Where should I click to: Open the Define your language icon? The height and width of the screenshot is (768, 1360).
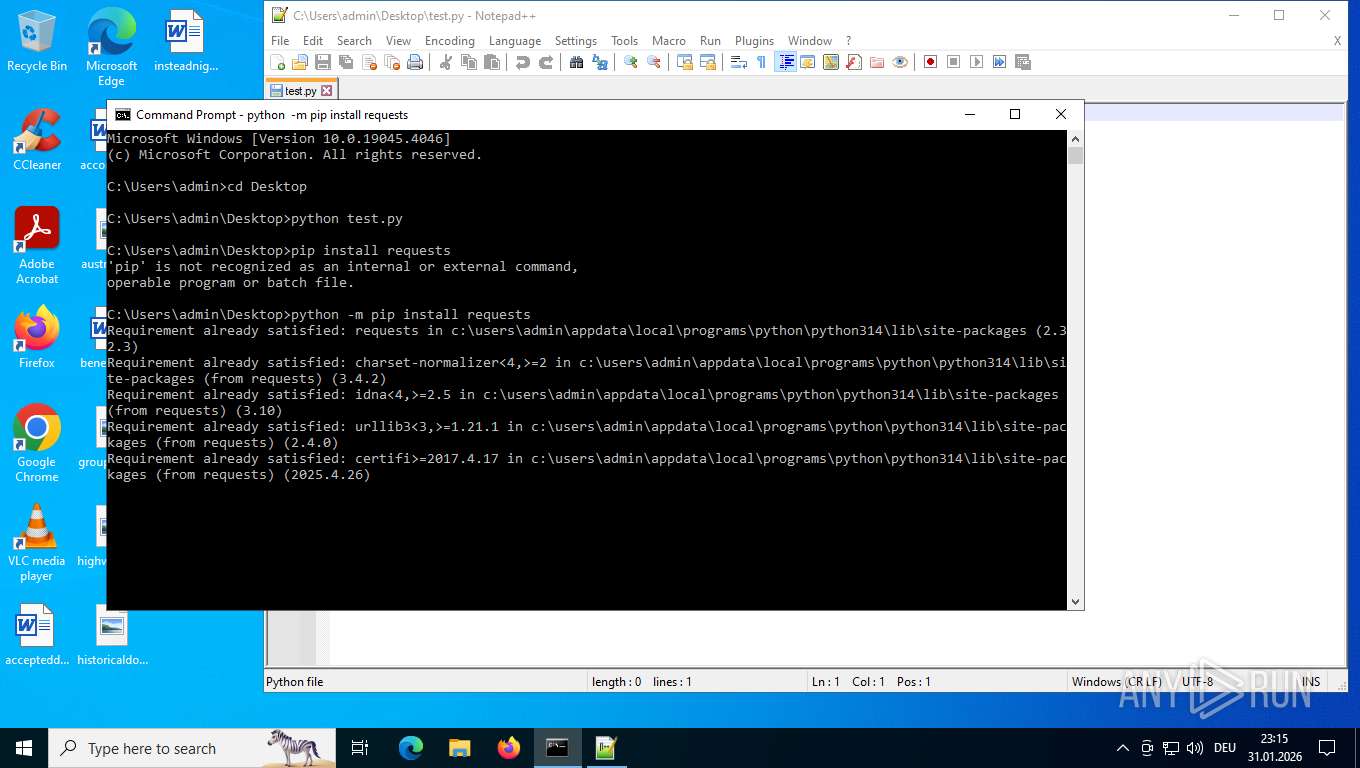(808, 62)
